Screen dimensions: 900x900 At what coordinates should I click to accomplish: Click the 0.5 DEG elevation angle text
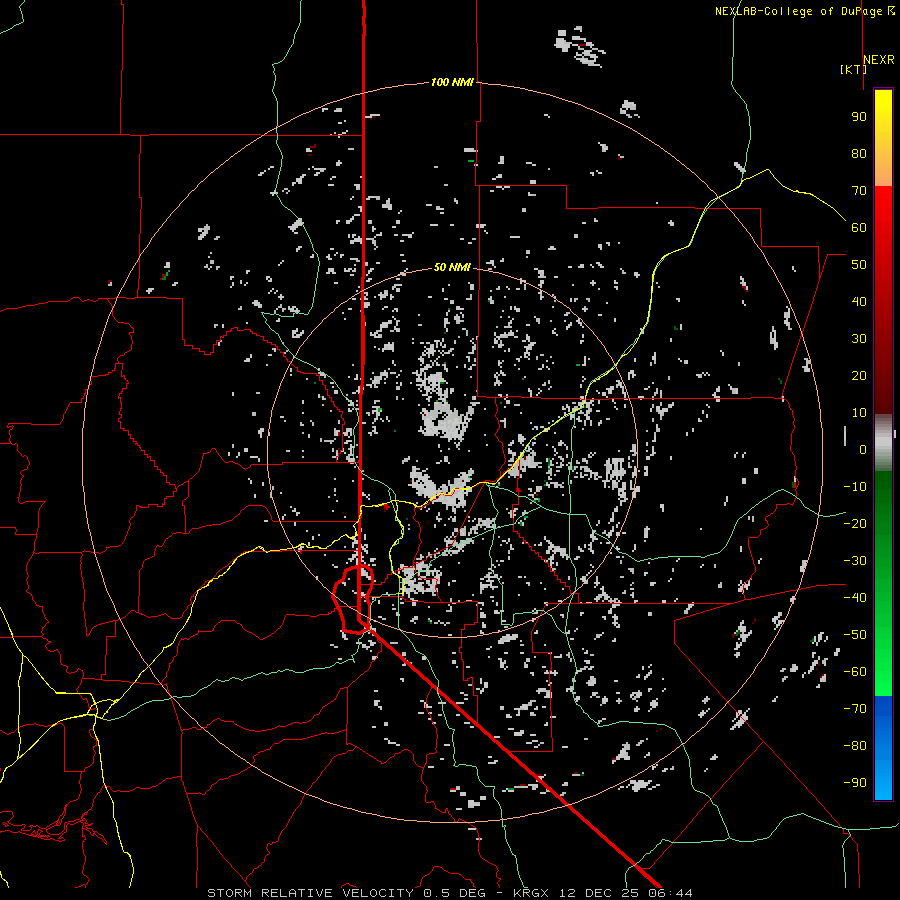454,893
